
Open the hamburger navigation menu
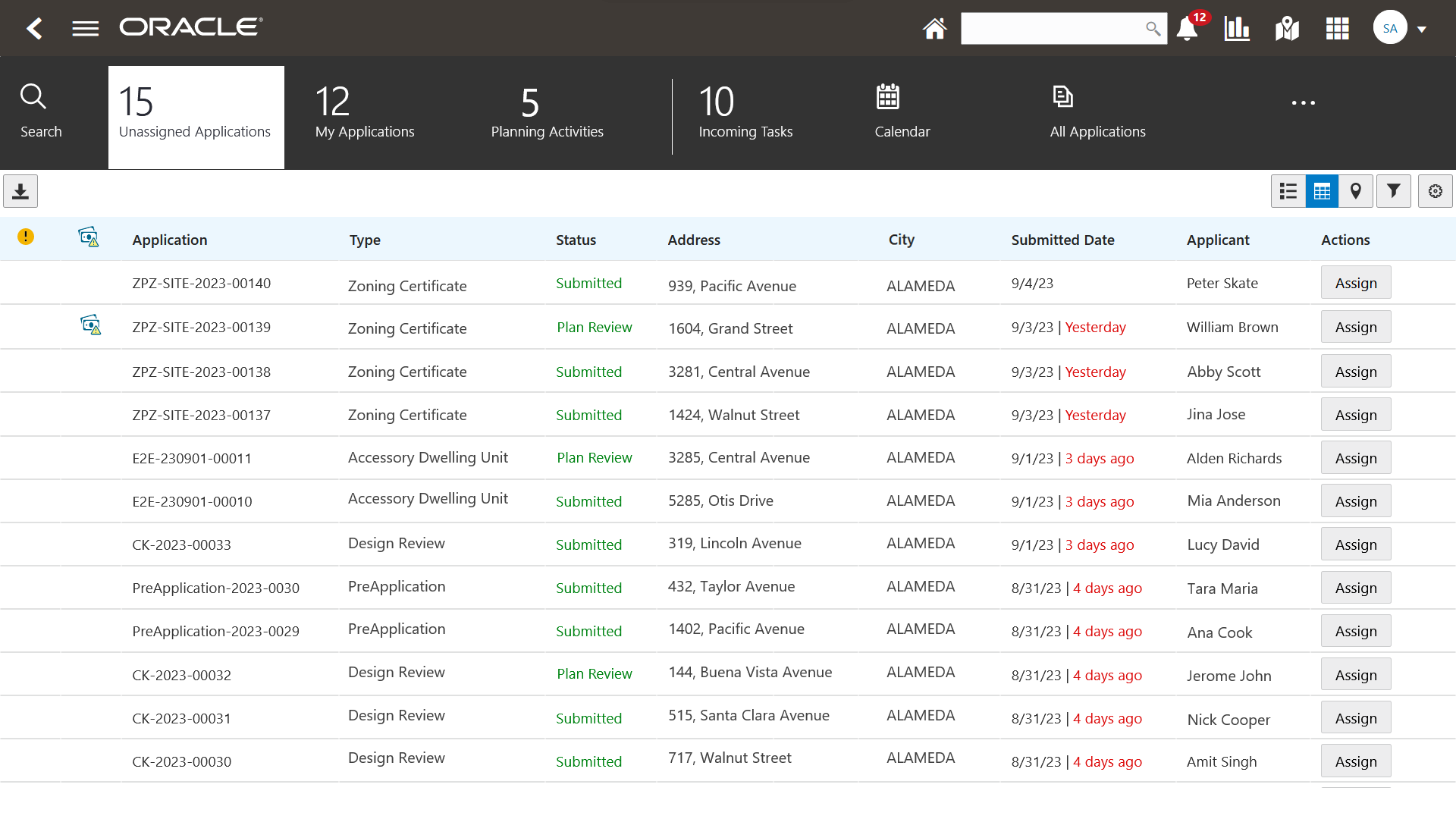tap(85, 29)
